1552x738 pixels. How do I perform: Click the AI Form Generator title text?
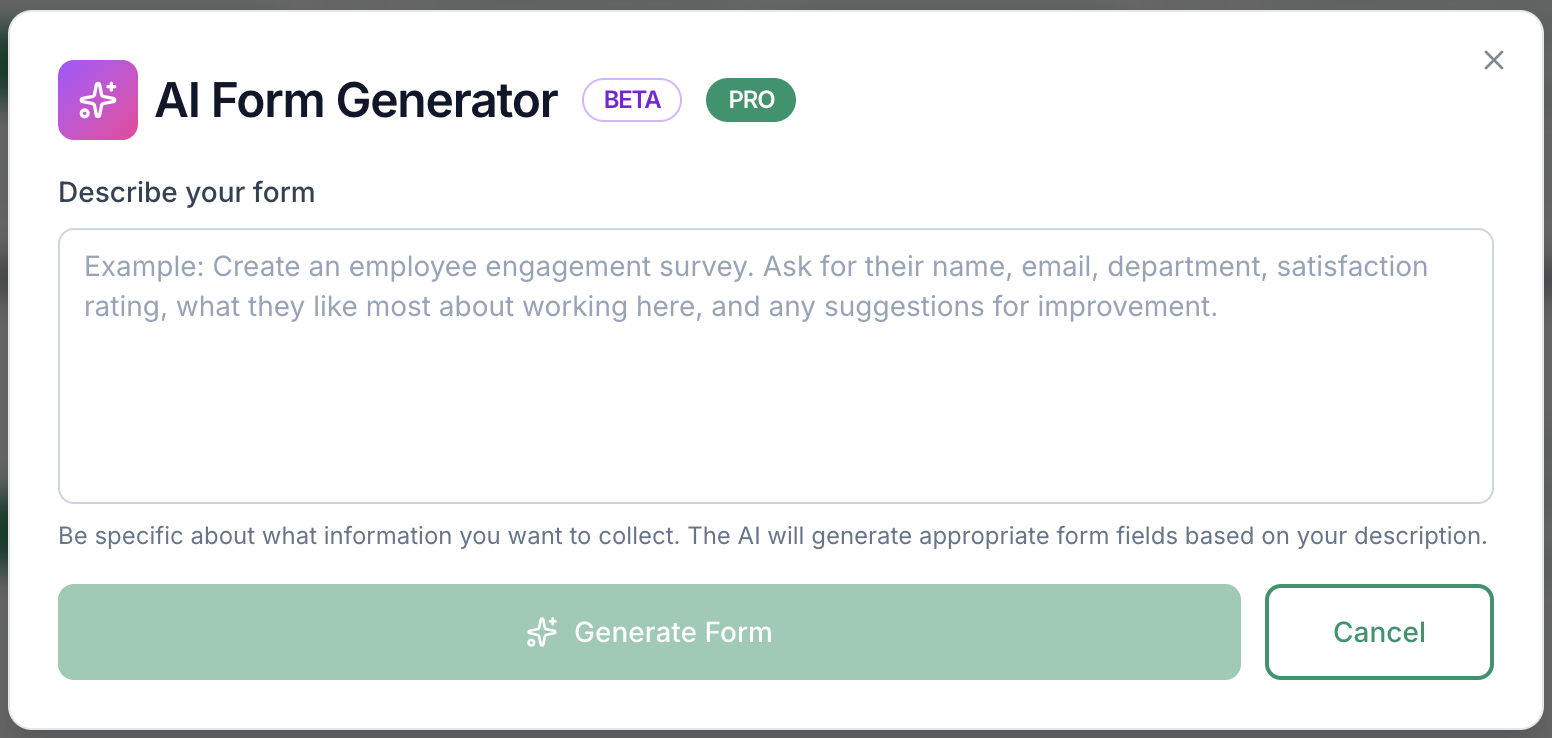[356, 100]
